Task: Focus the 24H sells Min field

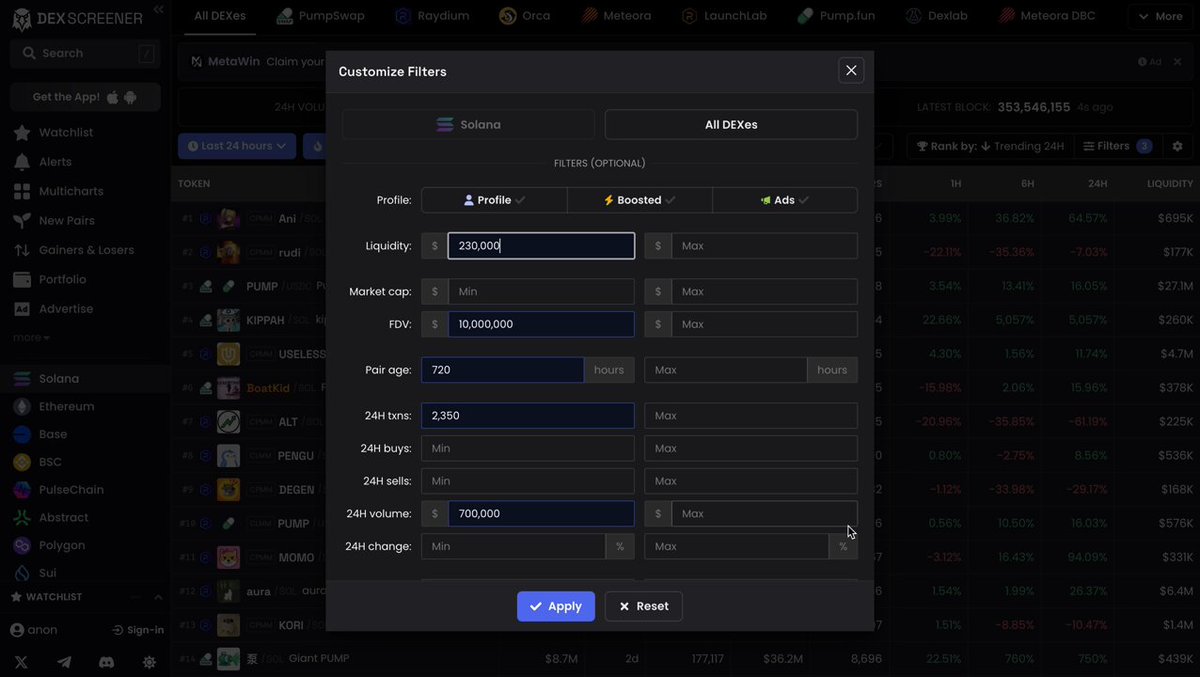Action: pos(528,481)
